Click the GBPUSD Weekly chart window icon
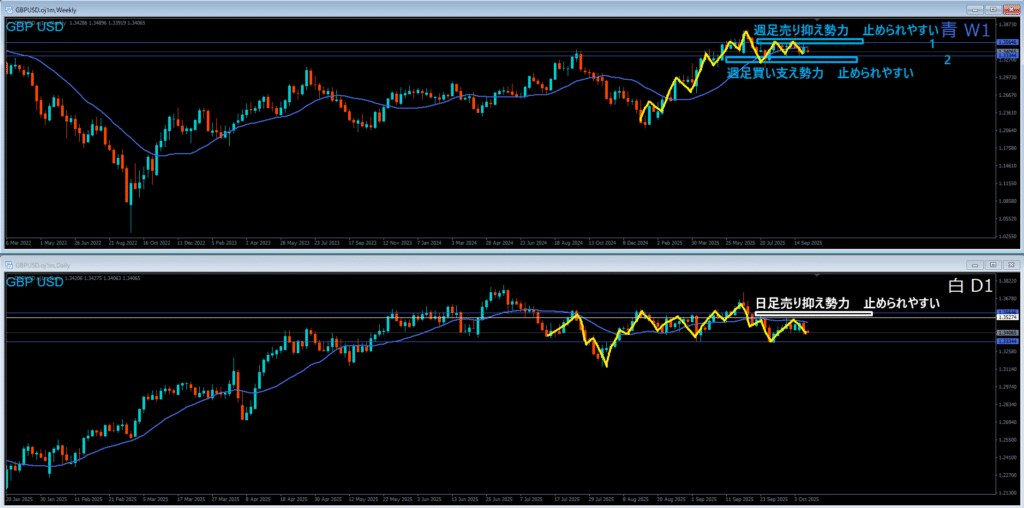1024x508 pixels. 9,8
